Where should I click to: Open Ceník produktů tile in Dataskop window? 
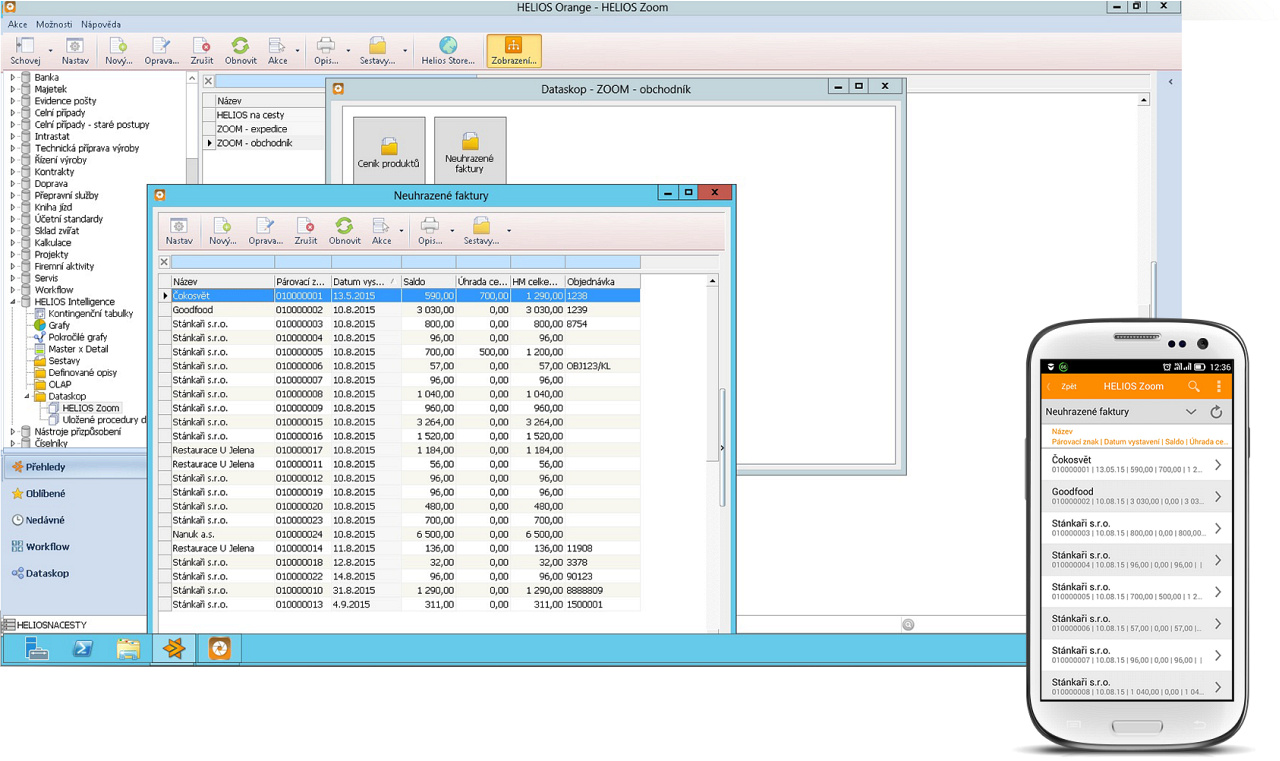tap(389, 150)
